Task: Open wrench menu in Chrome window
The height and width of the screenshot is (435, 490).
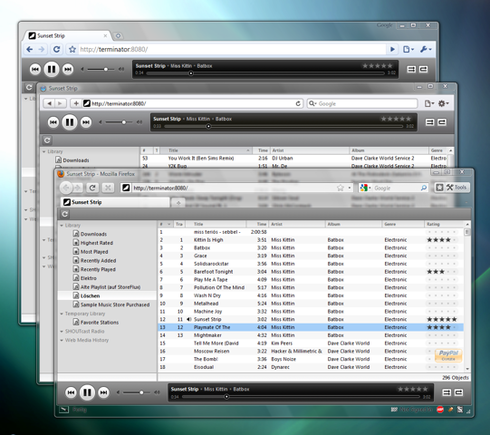Action: (x=426, y=50)
